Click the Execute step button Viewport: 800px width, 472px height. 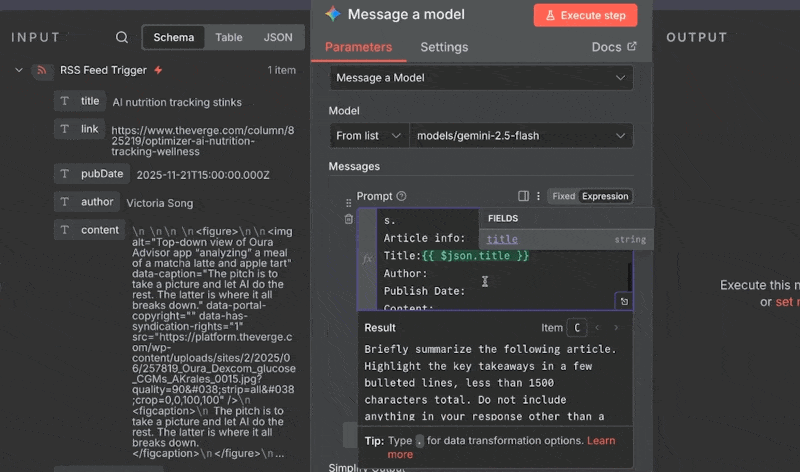[585, 15]
